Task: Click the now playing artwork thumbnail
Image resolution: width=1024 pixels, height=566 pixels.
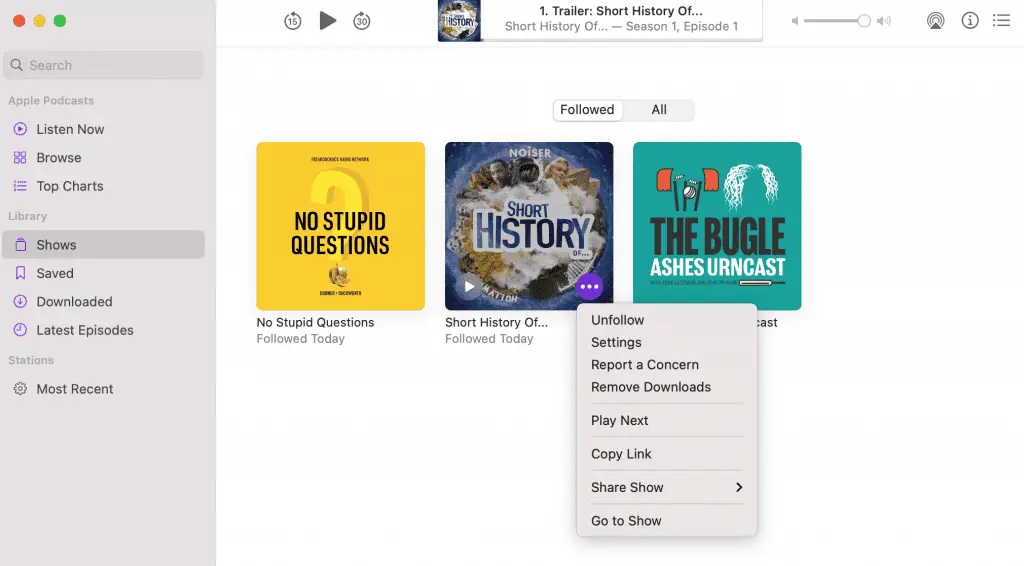Action: (459, 21)
